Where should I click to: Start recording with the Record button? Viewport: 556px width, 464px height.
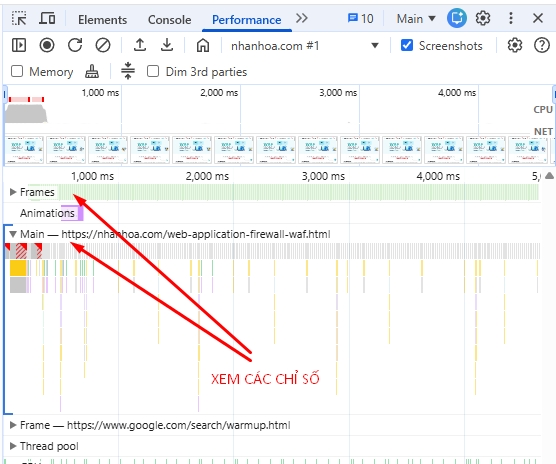point(47,45)
